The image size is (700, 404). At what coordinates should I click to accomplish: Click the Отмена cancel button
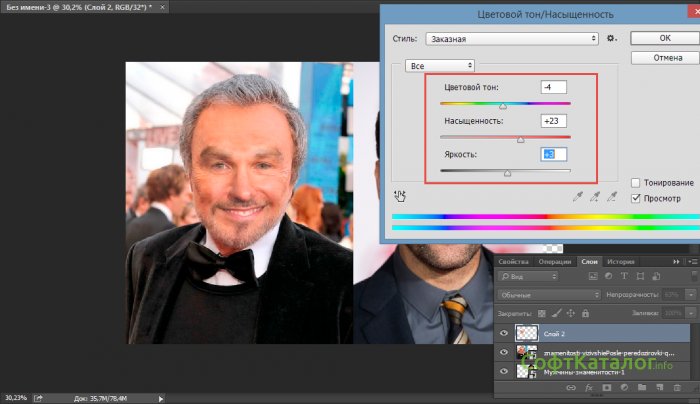(x=662, y=58)
